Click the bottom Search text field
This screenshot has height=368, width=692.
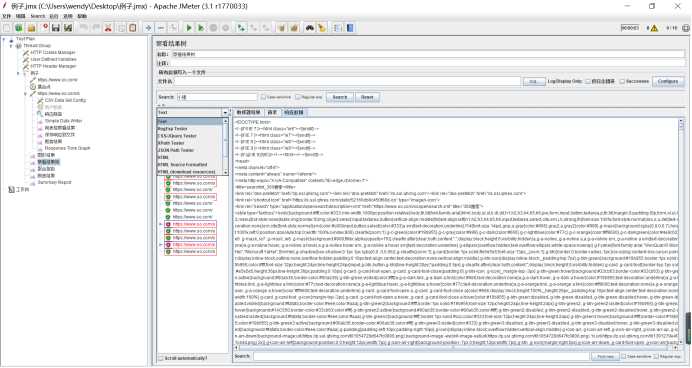(421, 356)
